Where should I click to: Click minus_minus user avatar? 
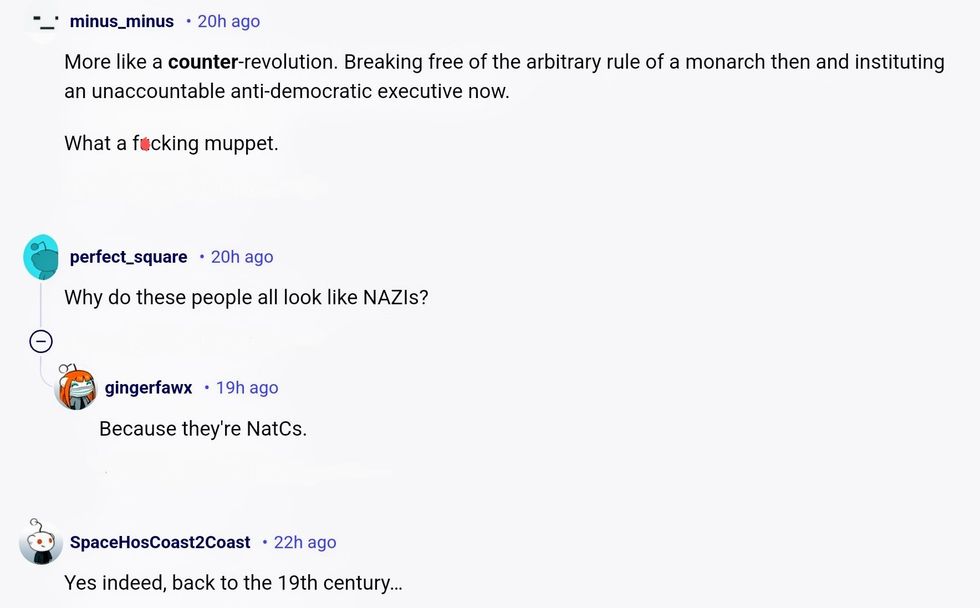click(42, 21)
